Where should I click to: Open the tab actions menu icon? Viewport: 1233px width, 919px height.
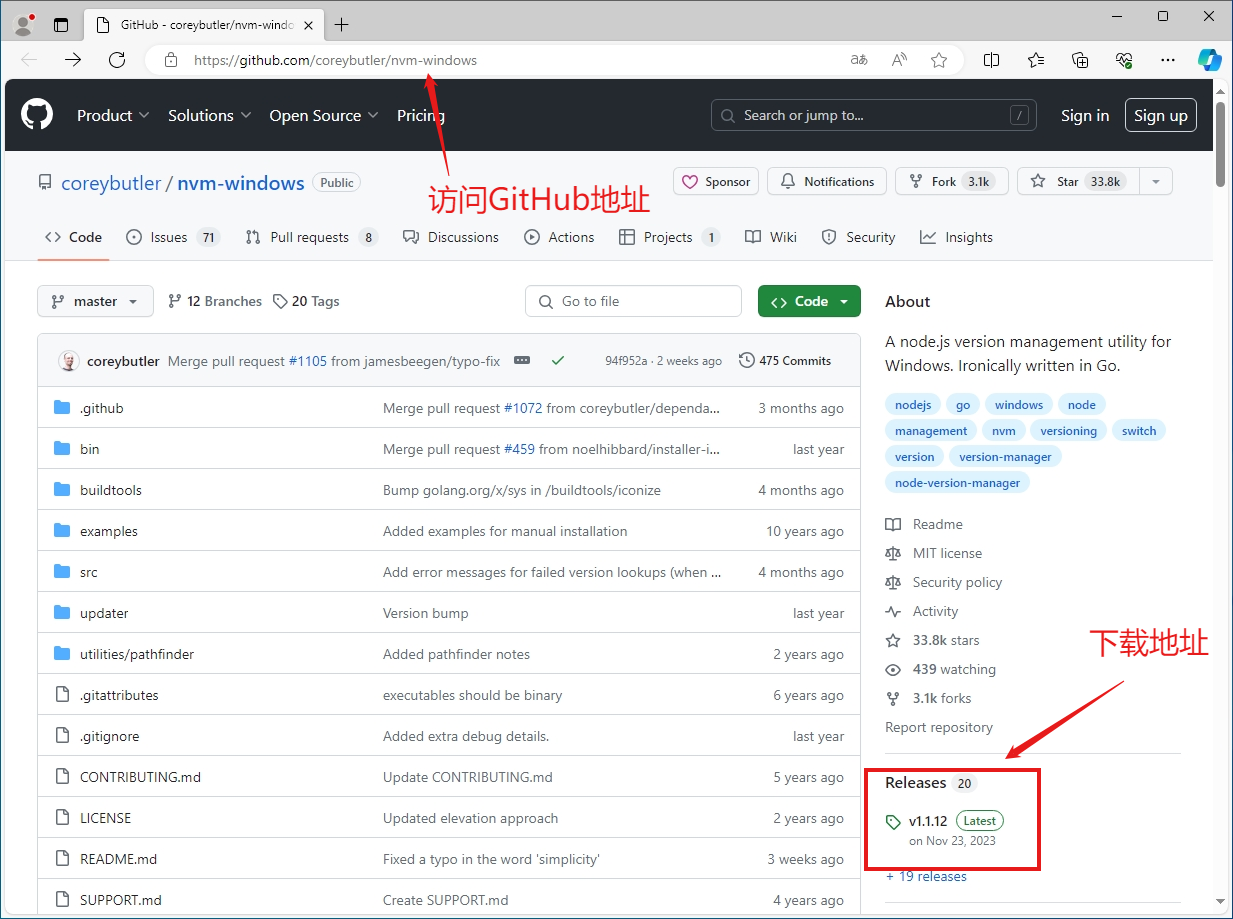(61, 24)
